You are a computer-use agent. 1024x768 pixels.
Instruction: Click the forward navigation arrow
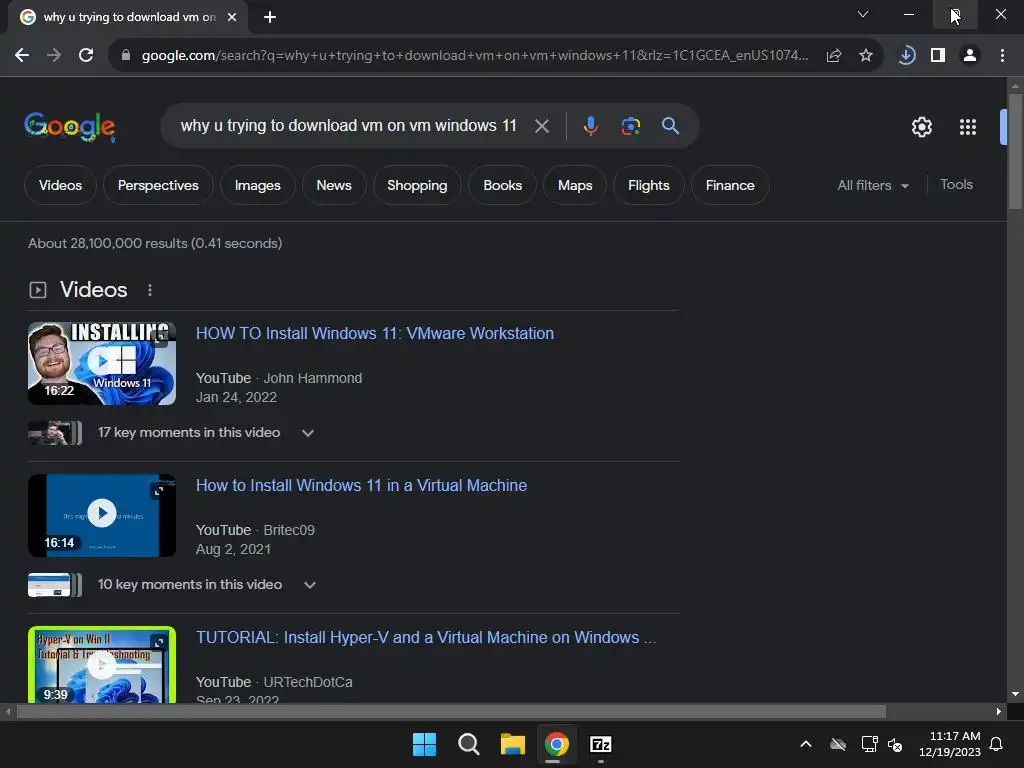54,56
